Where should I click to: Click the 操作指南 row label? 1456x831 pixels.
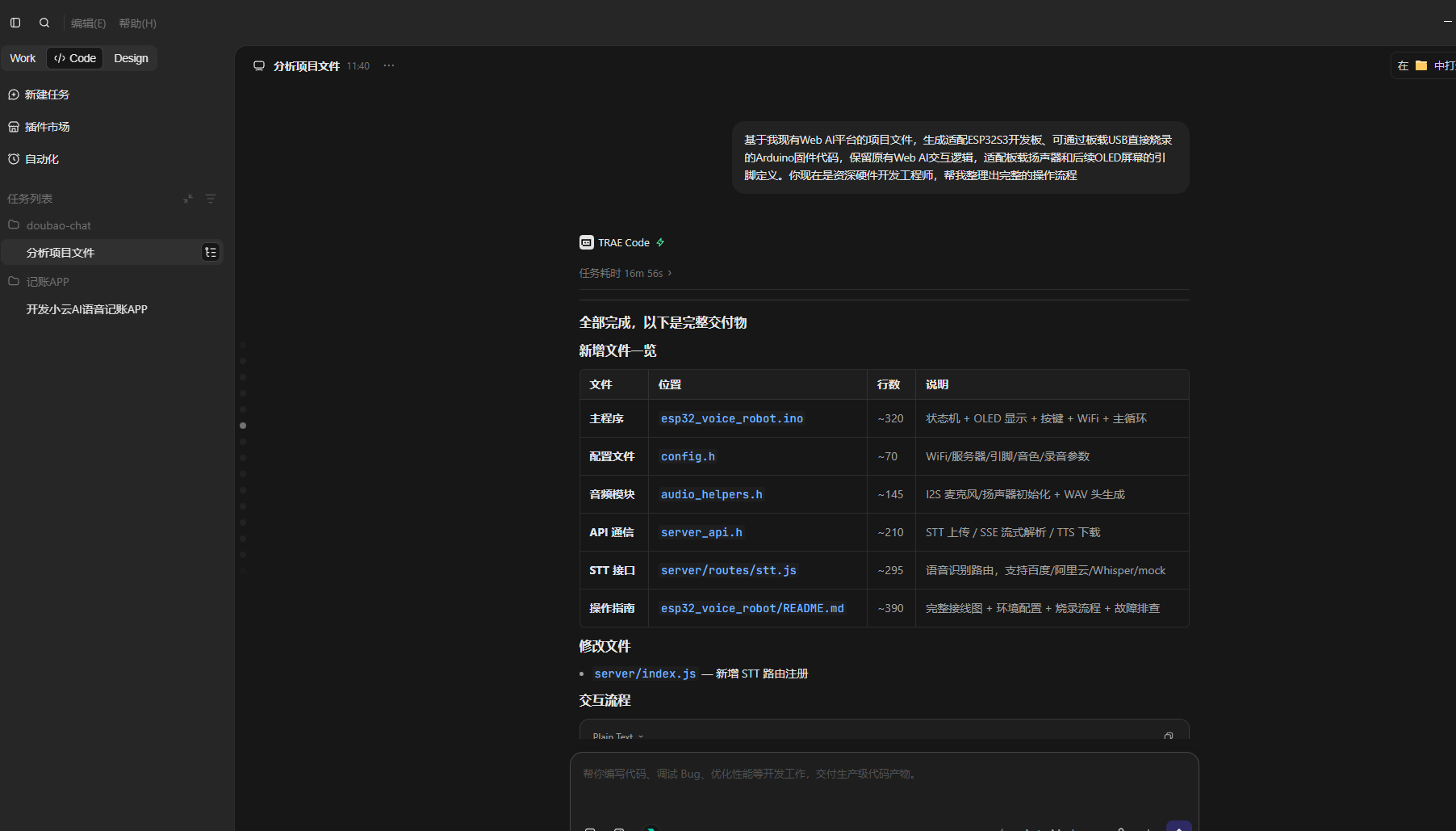click(x=612, y=608)
